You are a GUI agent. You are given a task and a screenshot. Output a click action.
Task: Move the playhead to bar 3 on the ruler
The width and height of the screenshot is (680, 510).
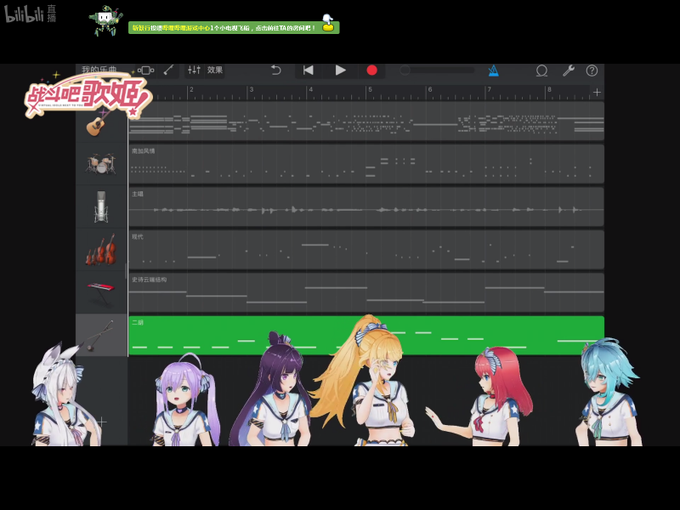[252, 90]
